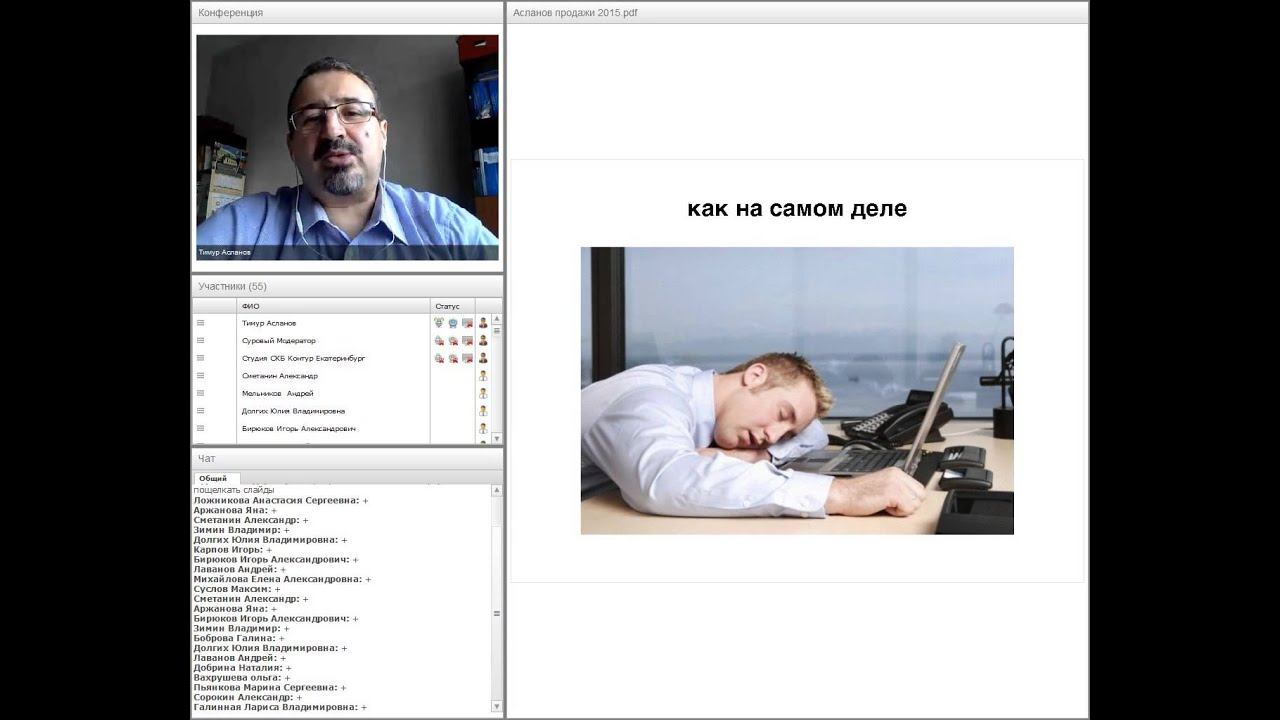Click the chat scrollbar thumb
Screen dimensions: 1280x720
pyautogui.click(x=497, y=614)
